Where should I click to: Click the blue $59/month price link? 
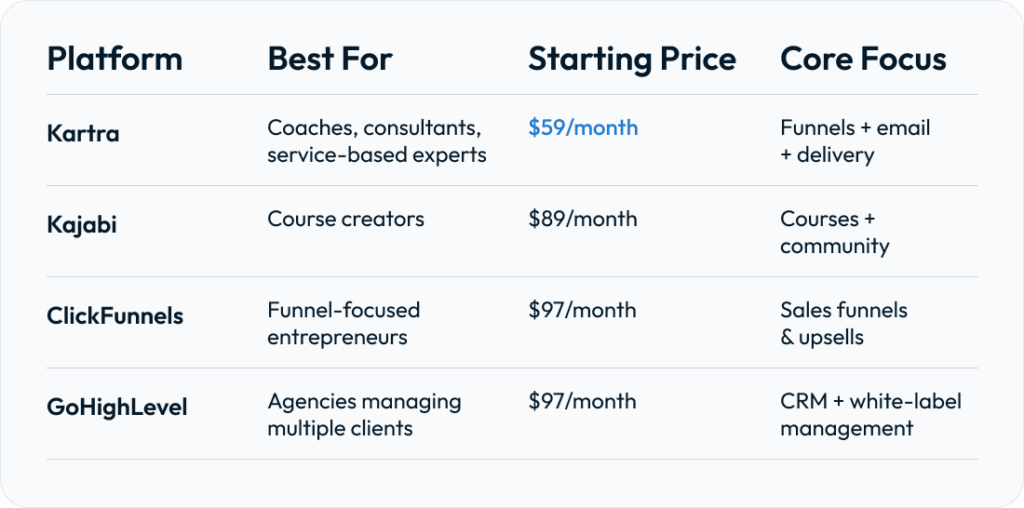583,128
